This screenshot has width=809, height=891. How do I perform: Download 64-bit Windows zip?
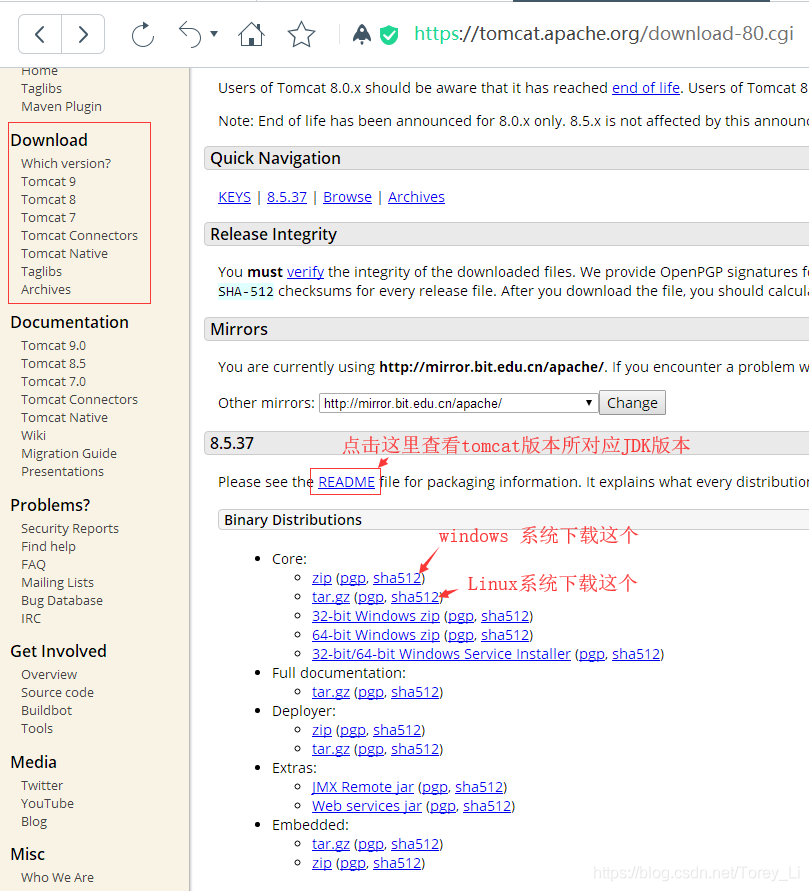[x=376, y=635]
